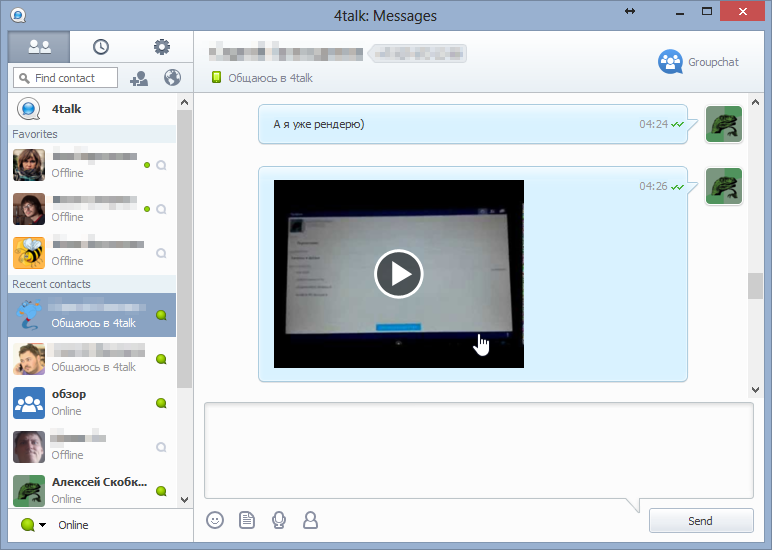
Task: Open the Settings gear tab
Action: click(x=162, y=47)
